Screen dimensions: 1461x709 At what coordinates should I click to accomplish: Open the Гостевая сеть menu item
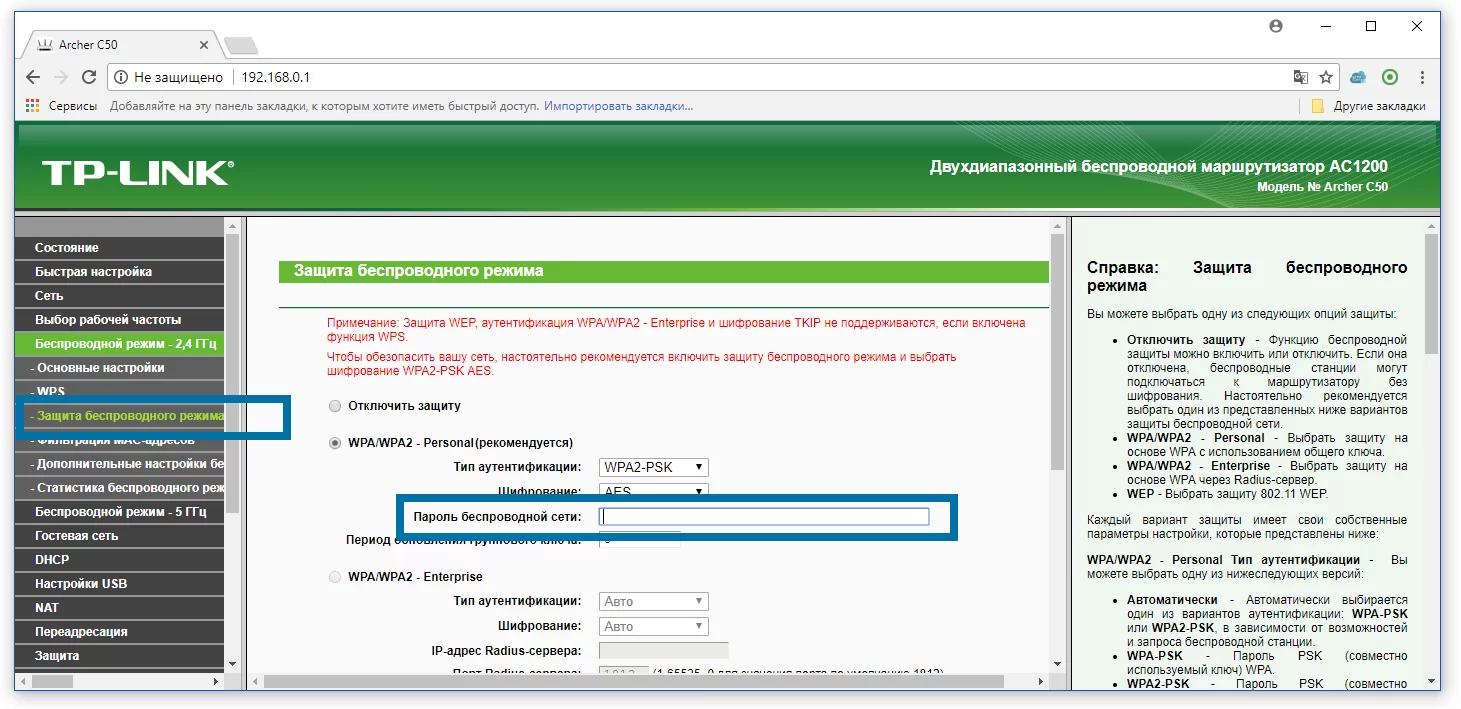76,536
